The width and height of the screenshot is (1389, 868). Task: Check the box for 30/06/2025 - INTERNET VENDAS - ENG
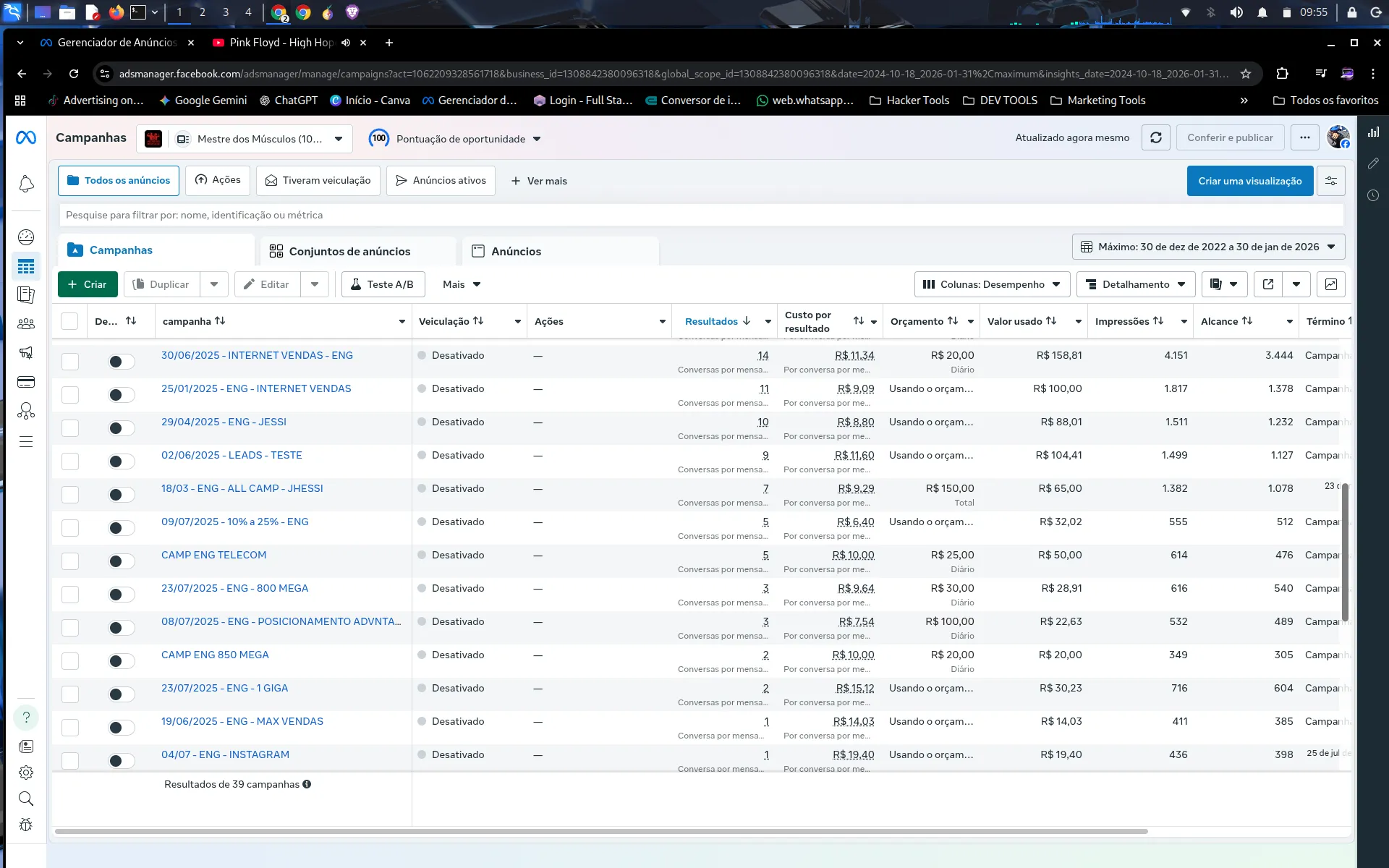tap(70, 362)
